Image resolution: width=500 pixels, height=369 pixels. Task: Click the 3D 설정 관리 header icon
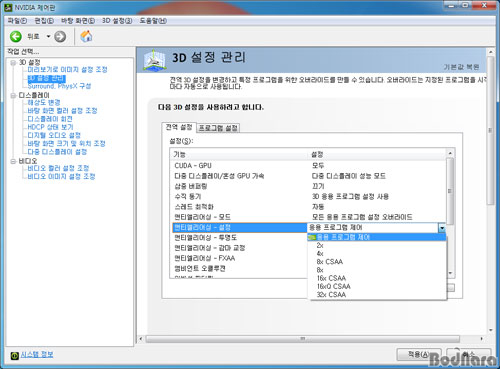[x=154, y=60]
